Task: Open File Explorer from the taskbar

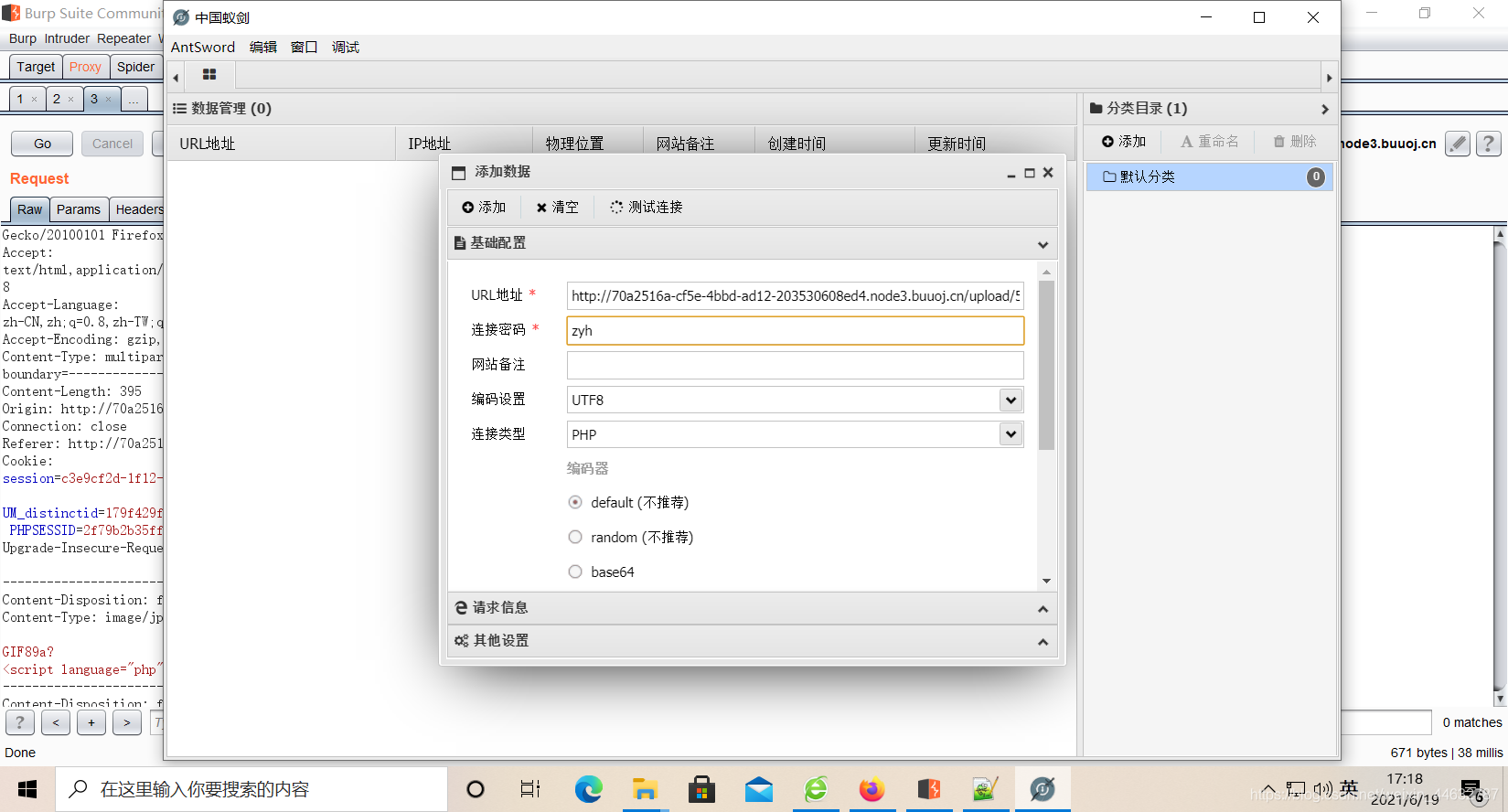Action: [x=645, y=789]
